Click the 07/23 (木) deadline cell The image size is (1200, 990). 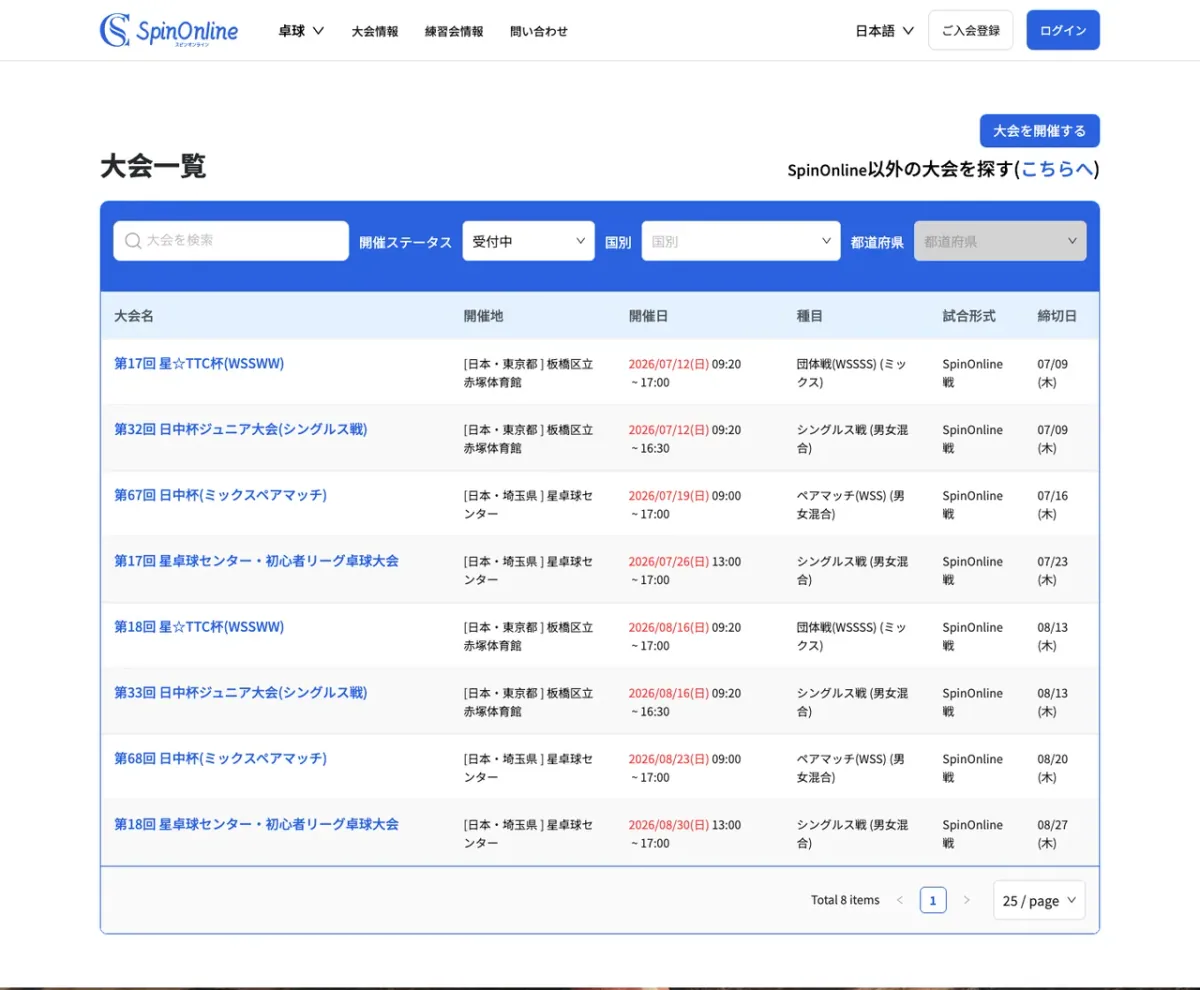pos(1053,571)
